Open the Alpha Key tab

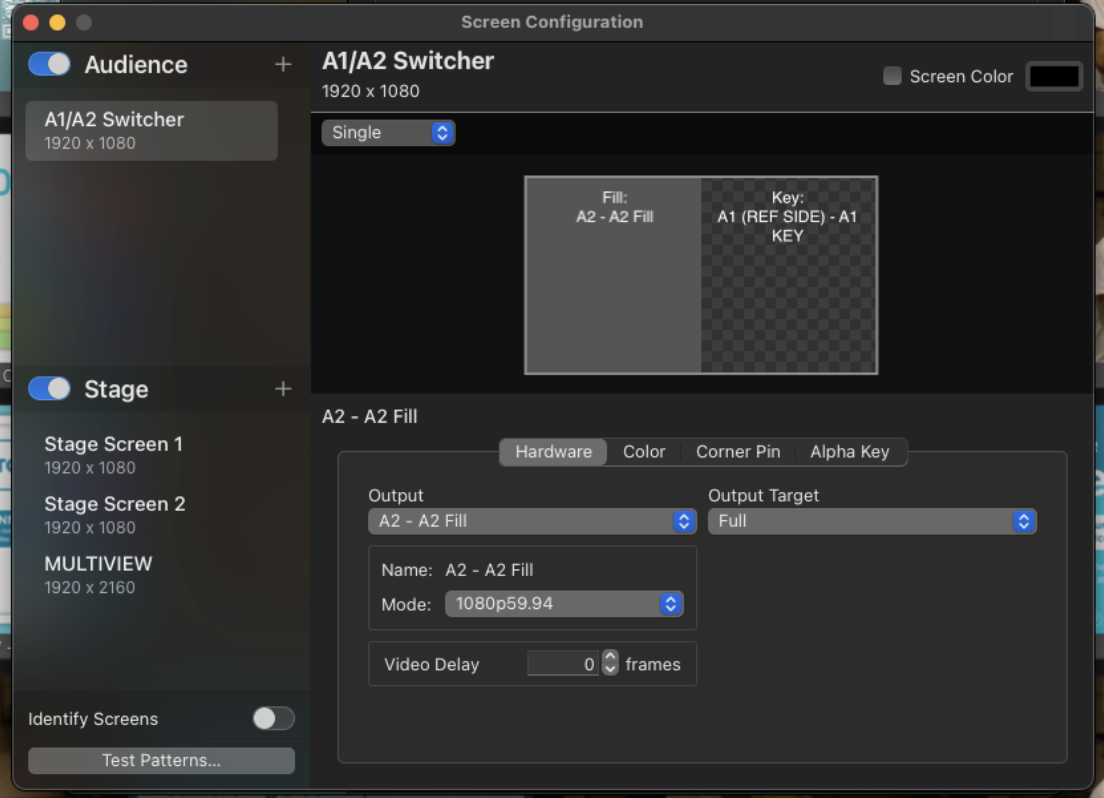click(x=849, y=451)
